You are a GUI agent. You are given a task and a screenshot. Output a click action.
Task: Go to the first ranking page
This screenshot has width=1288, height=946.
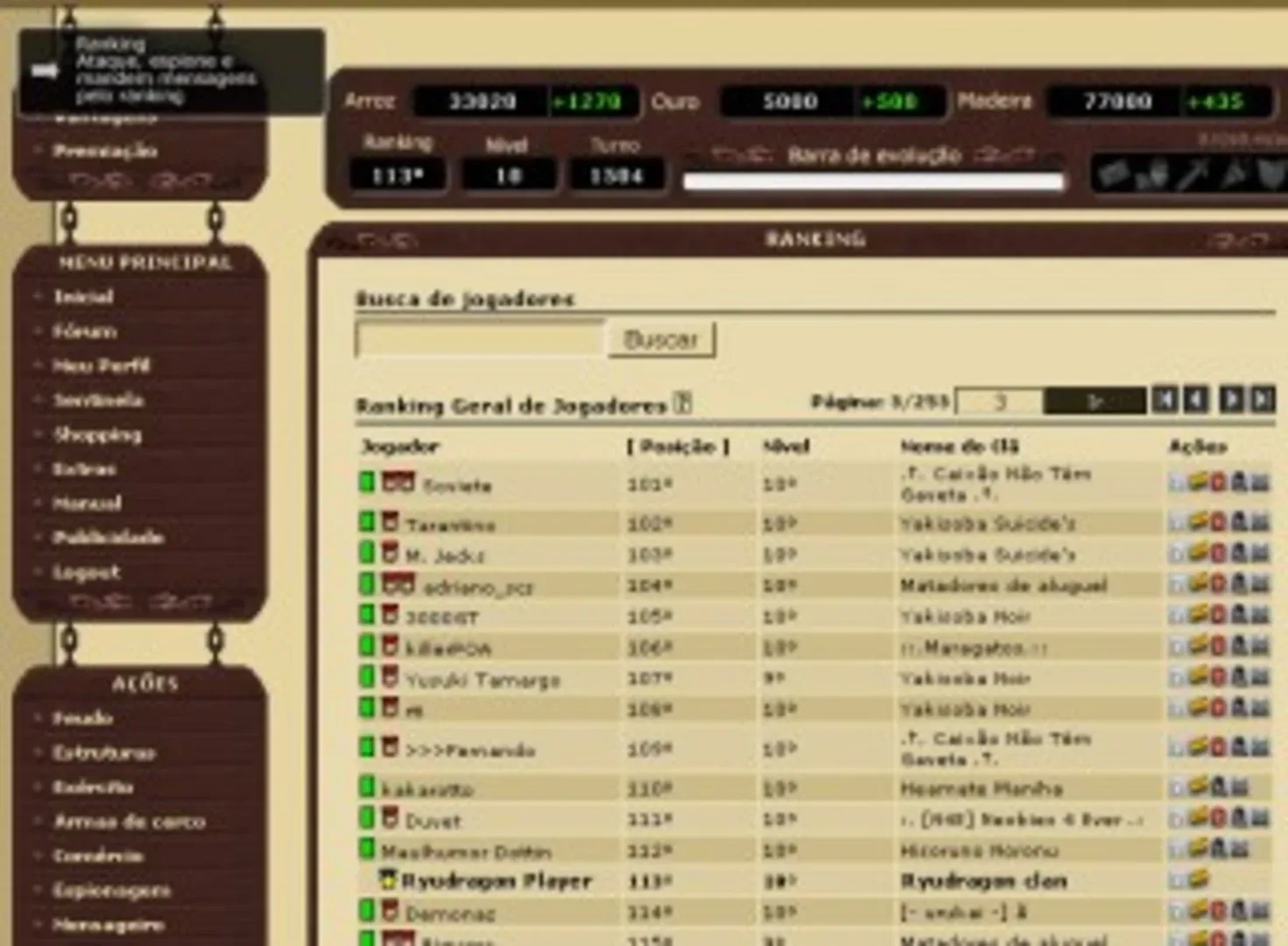(1164, 400)
